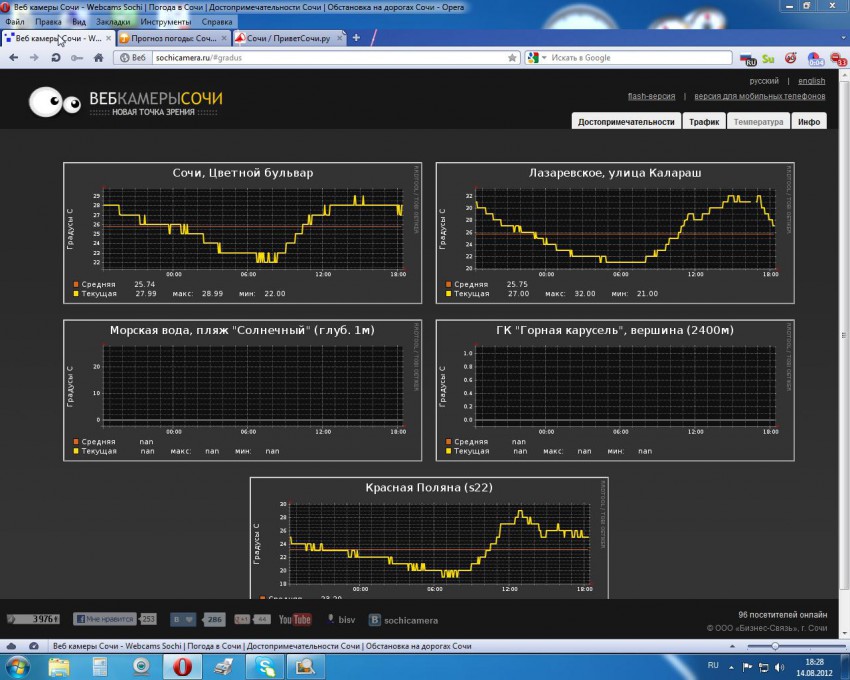The height and width of the screenshot is (680, 850).
Task: Open the YouTube link in footer
Action: coord(294,620)
